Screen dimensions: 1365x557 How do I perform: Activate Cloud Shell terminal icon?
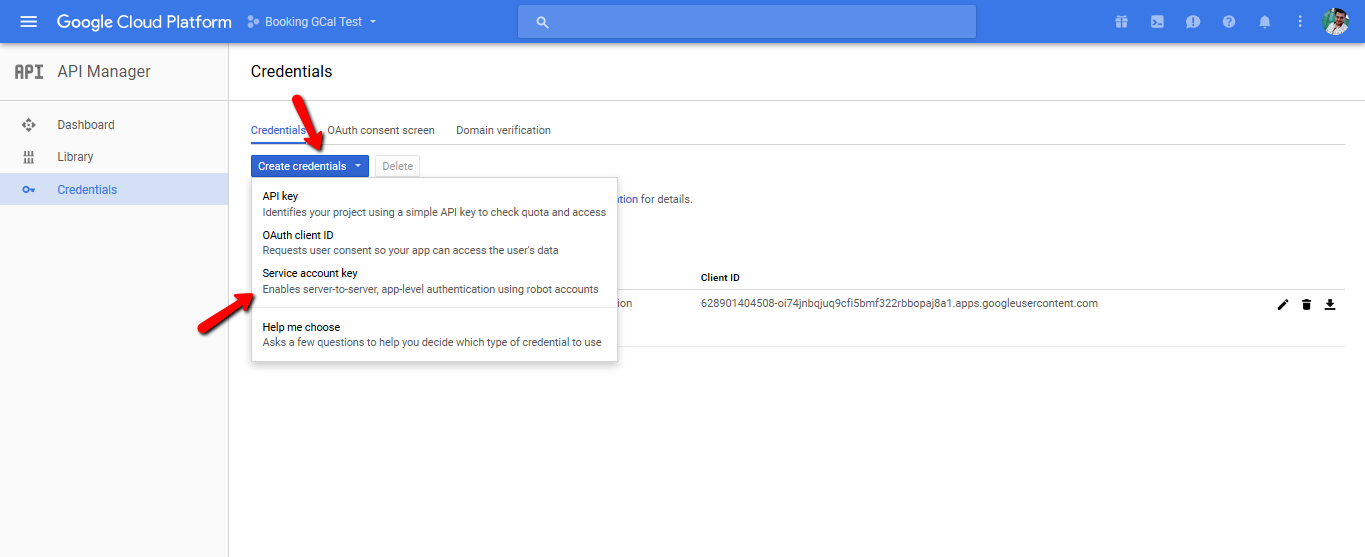1157,21
